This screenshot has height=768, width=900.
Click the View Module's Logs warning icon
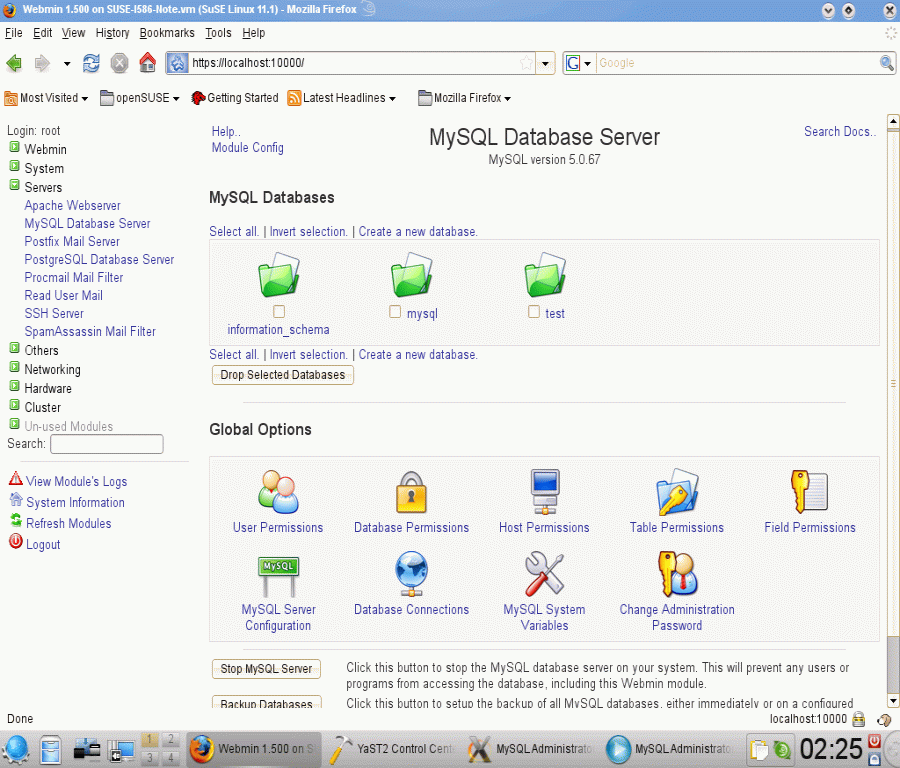(x=16, y=479)
